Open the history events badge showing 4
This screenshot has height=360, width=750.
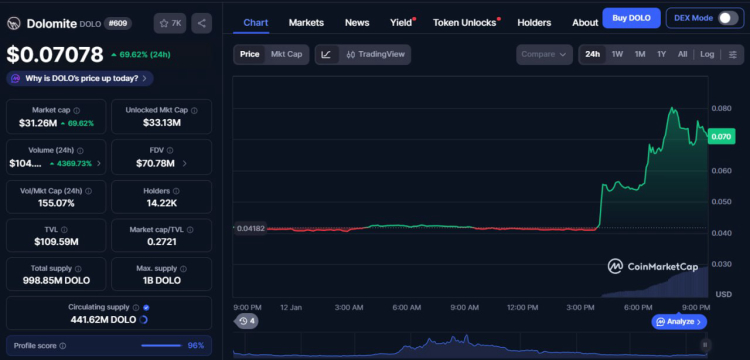pyautogui.click(x=246, y=321)
